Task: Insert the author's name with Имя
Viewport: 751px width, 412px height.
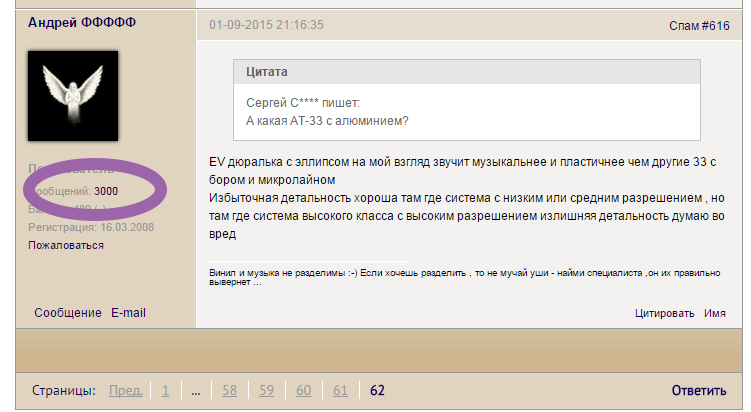Action: coord(715,313)
